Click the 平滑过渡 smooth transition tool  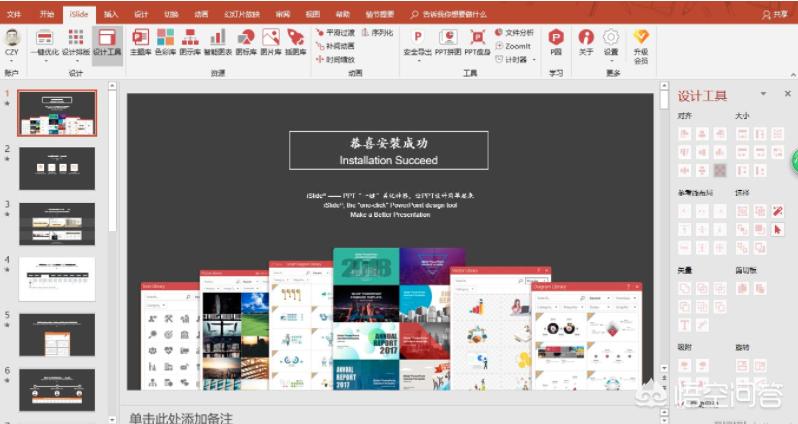[x=335, y=33]
